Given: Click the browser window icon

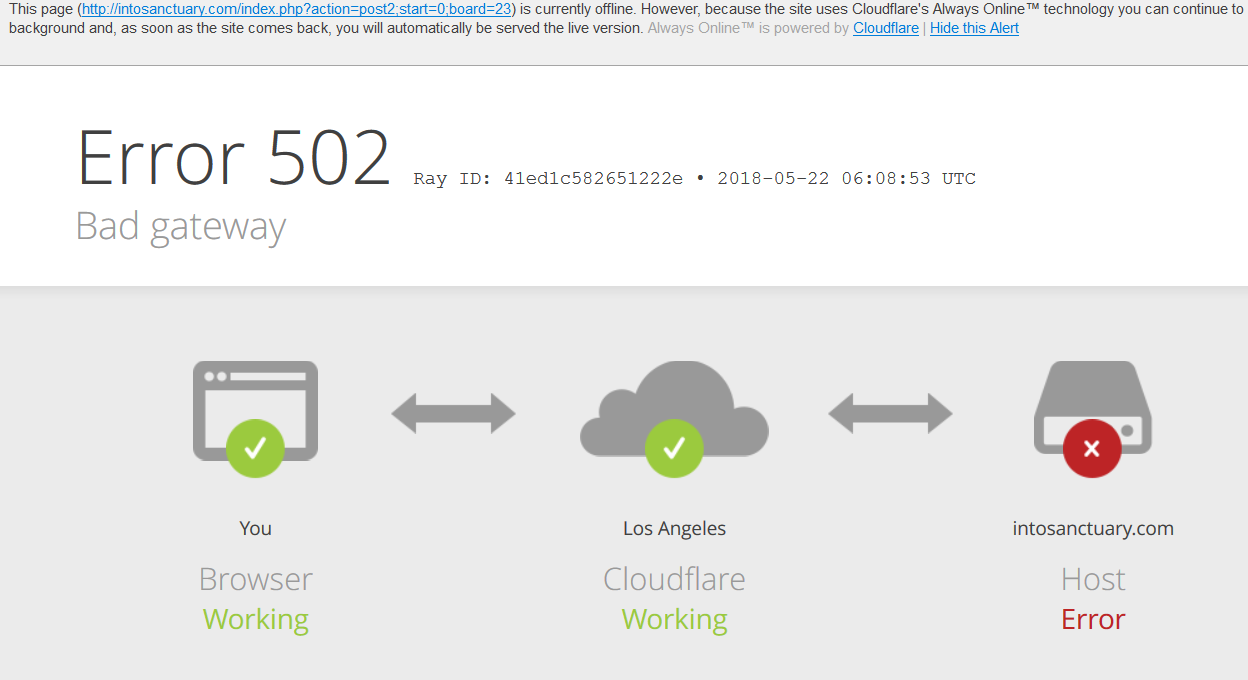Looking at the screenshot, I should (x=255, y=410).
